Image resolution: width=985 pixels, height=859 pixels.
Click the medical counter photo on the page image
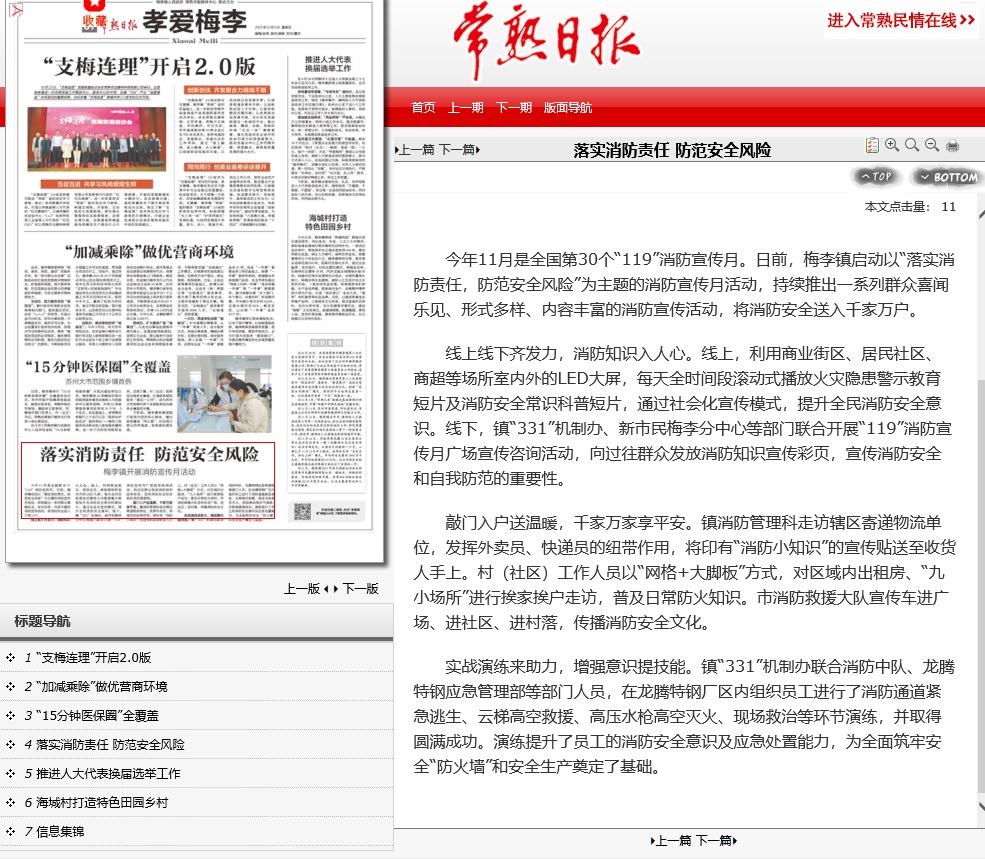[x=224, y=394]
